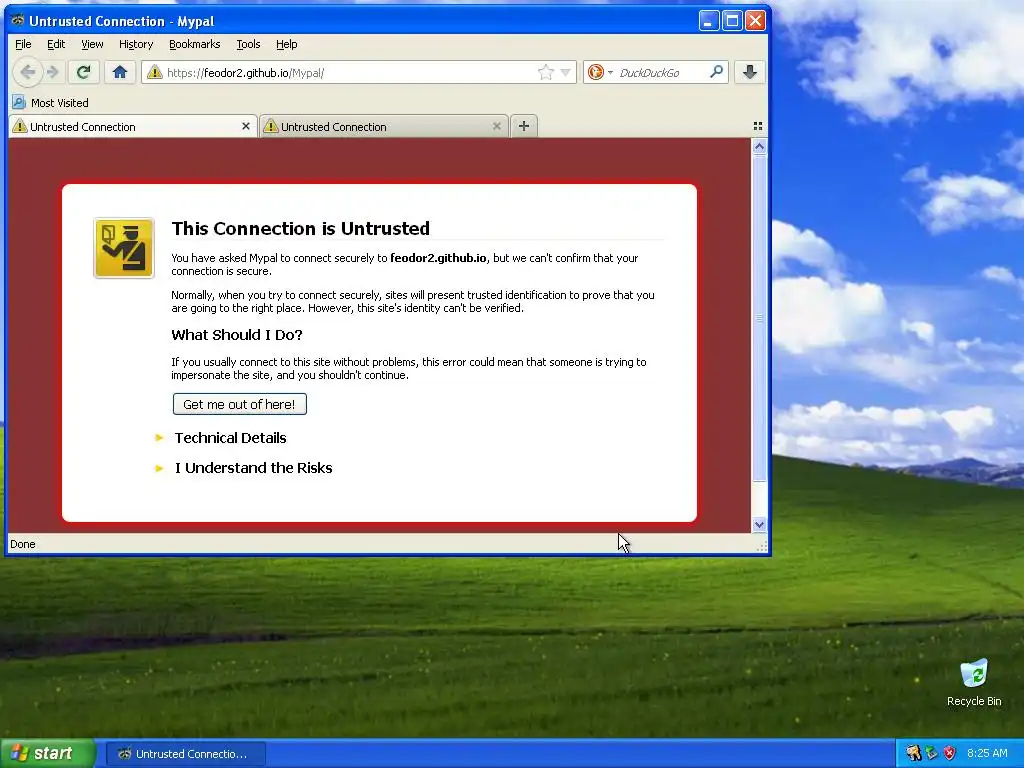The width and height of the screenshot is (1024, 768).
Task: Open the History menu
Action: pos(136,44)
